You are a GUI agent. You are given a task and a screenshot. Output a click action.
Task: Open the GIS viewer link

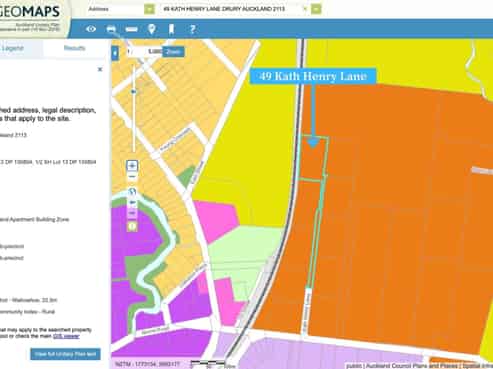(x=66, y=336)
